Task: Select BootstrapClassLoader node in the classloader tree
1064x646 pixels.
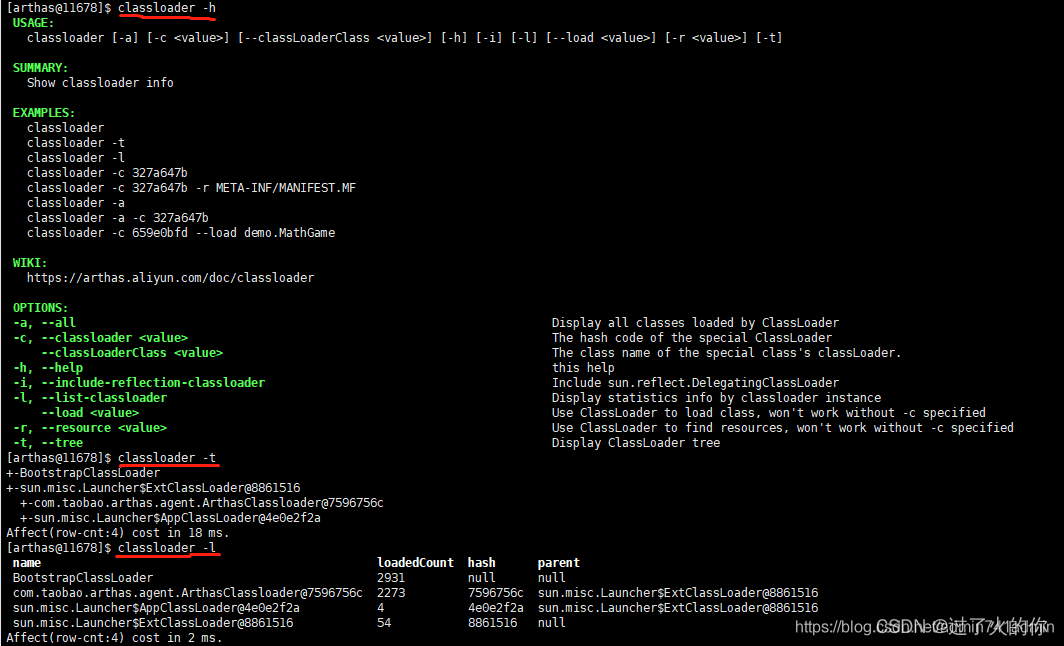Action: (x=86, y=473)
